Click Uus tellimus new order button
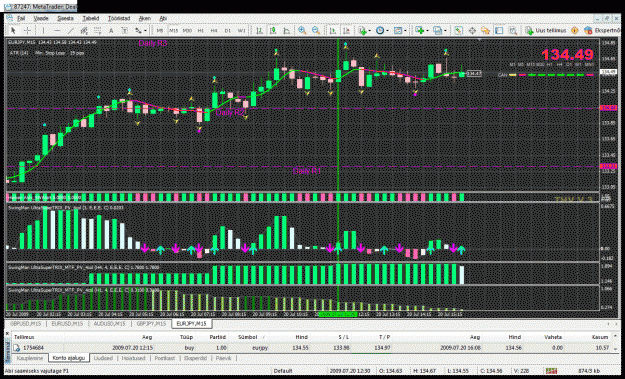 546,30
